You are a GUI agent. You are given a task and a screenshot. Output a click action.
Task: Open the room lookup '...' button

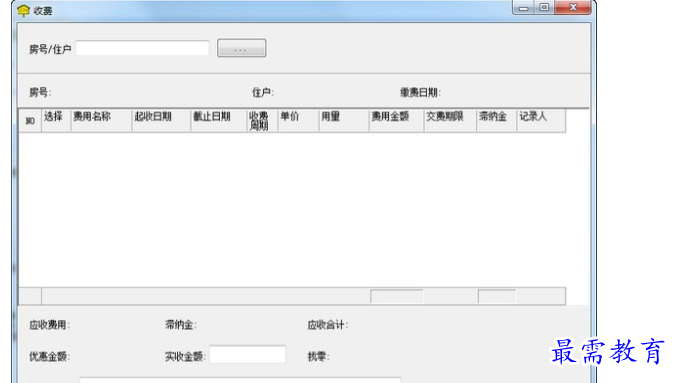click(241, 48)
